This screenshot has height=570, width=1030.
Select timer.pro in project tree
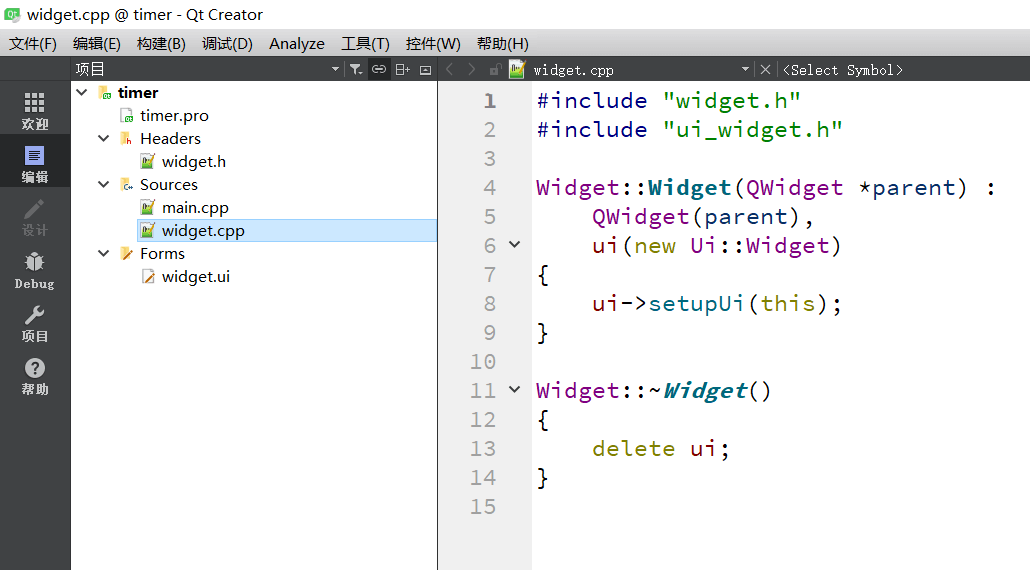click(x=174, y=116)
